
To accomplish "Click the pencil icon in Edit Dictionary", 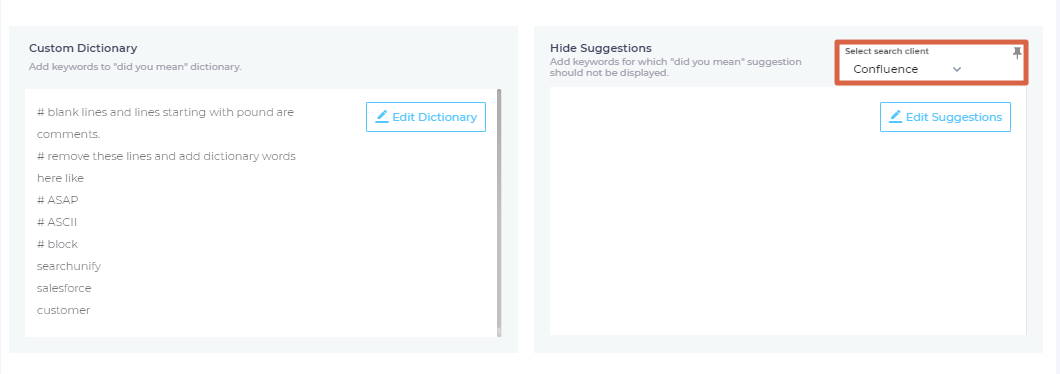I will [x=382, y=116].
